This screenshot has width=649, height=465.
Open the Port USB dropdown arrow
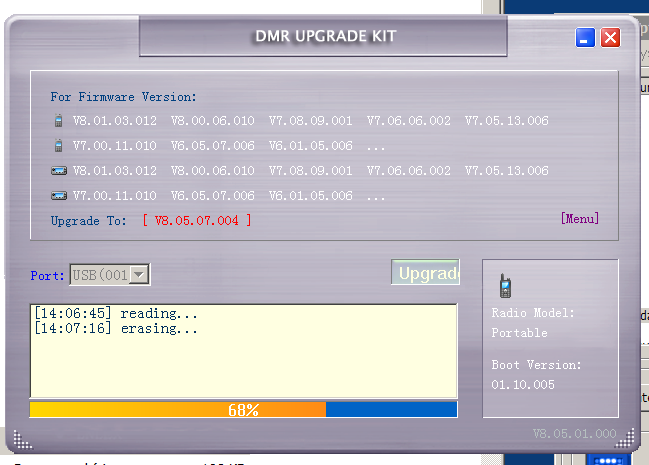[x=140, y=274]
